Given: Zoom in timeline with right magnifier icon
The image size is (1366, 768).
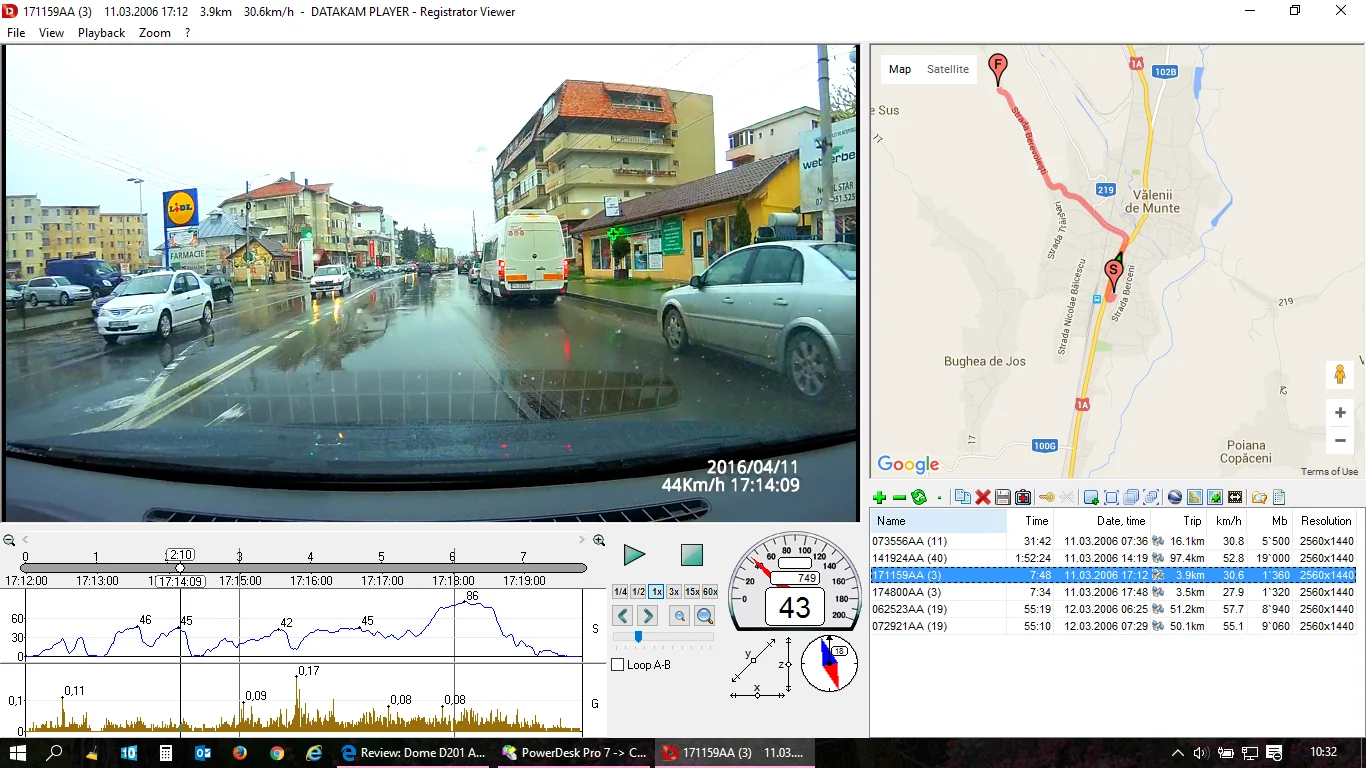Looking at the screenshot, I should point(599,540).
